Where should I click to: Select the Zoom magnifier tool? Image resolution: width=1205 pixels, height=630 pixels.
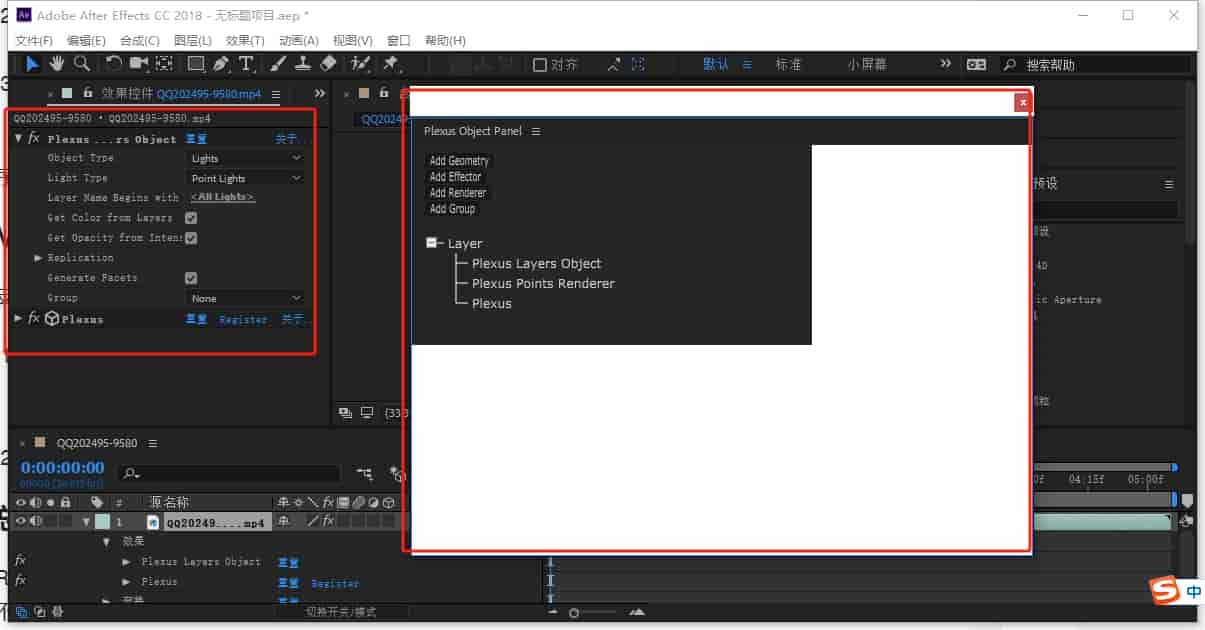tap(81, 64)
